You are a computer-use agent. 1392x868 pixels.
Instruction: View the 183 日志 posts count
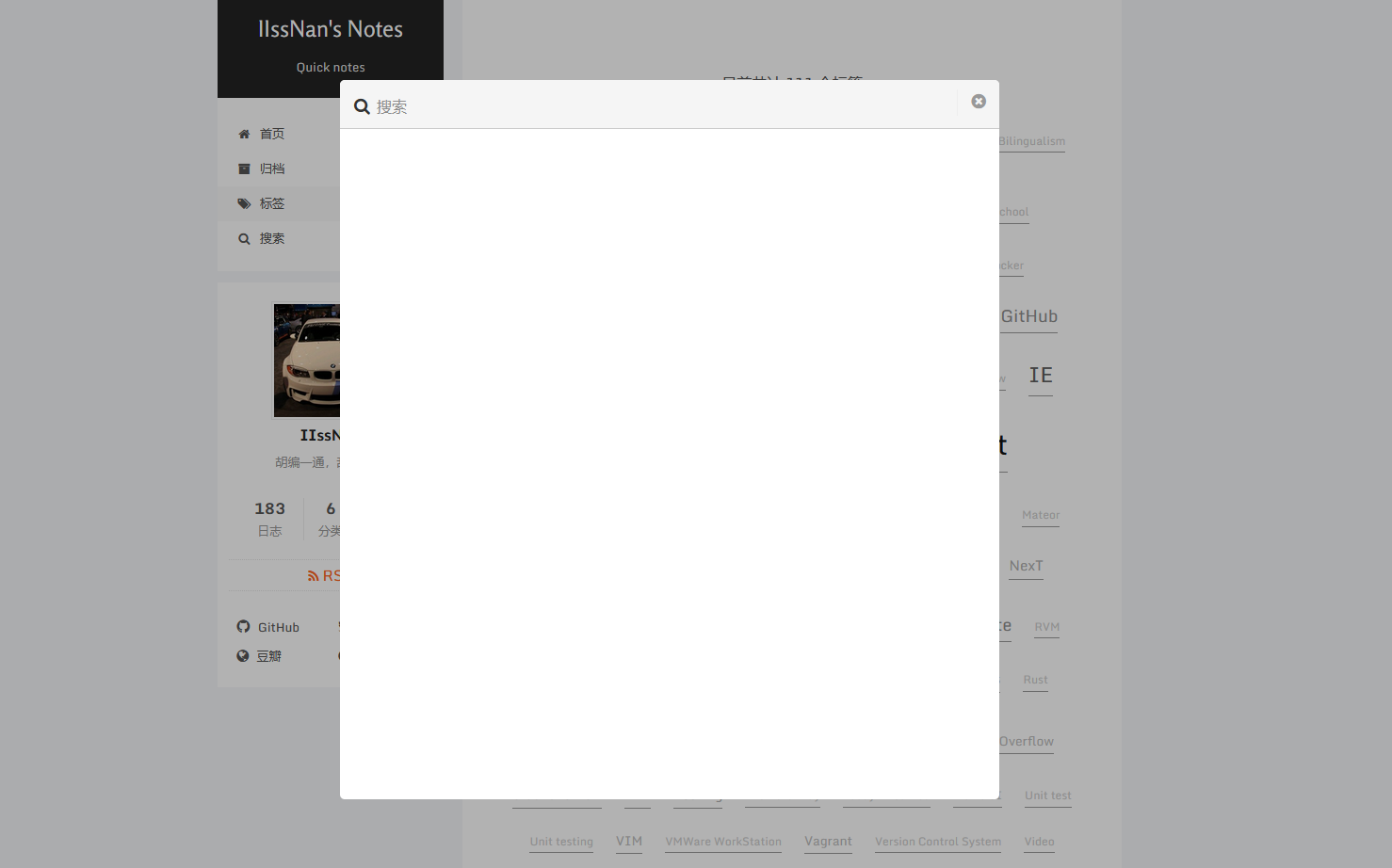pos(269,519)
